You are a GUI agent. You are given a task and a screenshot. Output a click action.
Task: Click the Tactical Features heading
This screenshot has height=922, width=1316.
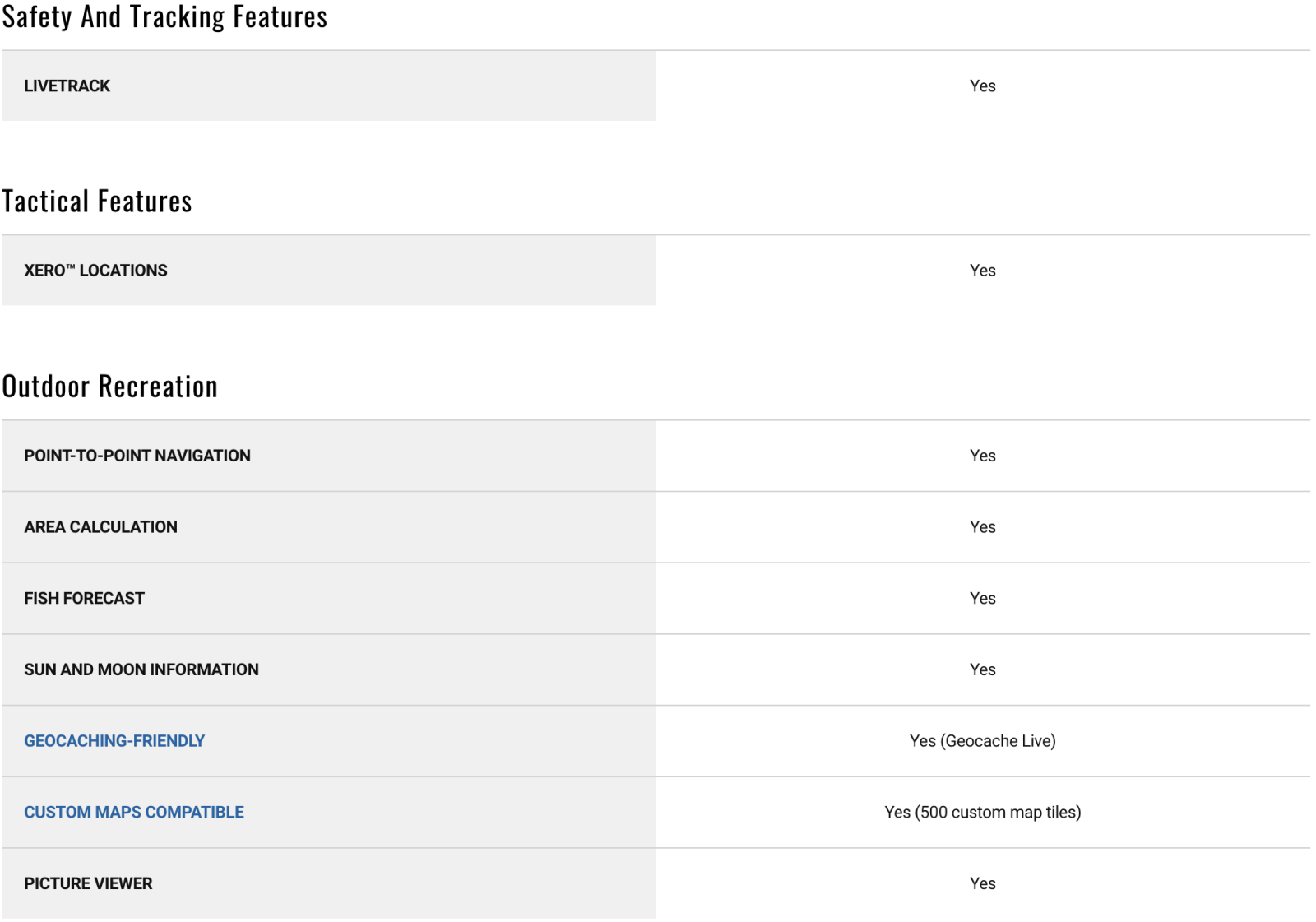pos(97,202)
